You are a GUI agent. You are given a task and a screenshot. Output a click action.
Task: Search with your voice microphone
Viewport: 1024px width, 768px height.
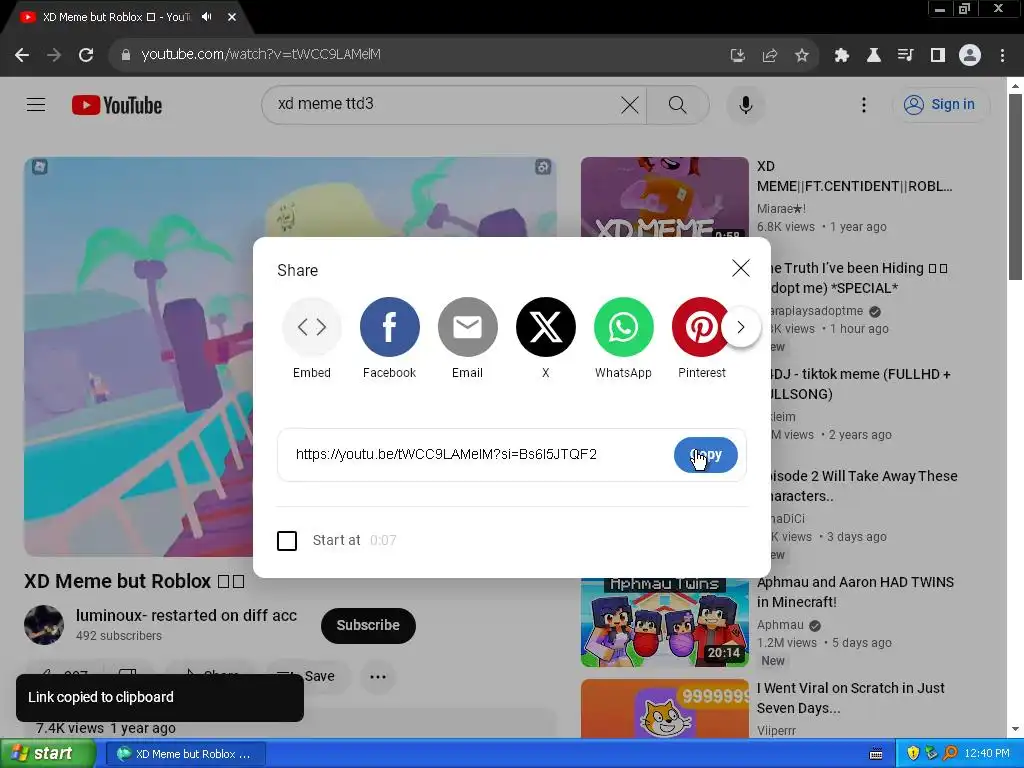coord(745,104)
